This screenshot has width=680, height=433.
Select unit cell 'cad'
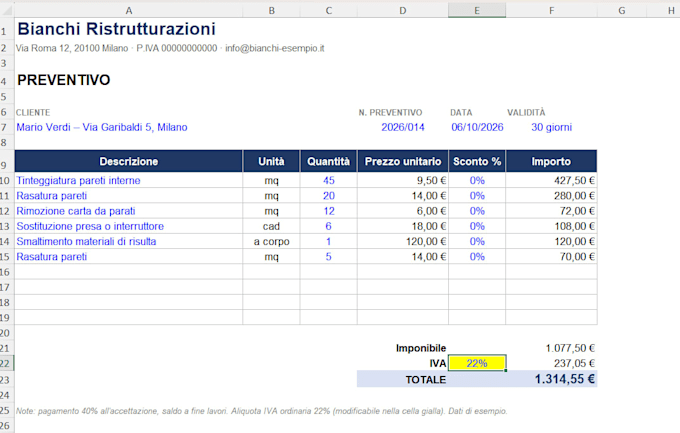click(271, 226)
